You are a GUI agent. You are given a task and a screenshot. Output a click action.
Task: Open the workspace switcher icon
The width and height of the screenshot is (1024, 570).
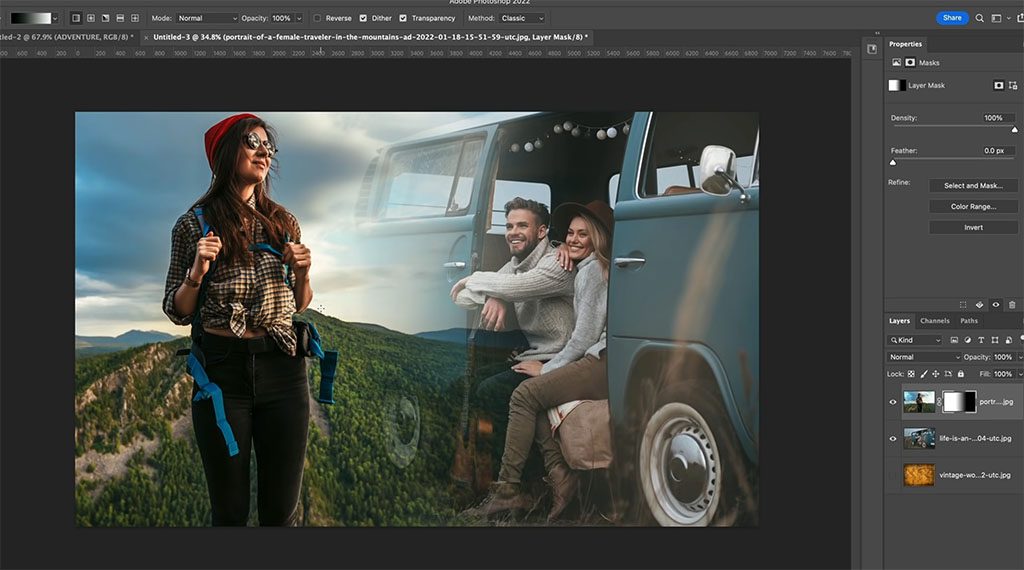997,18
